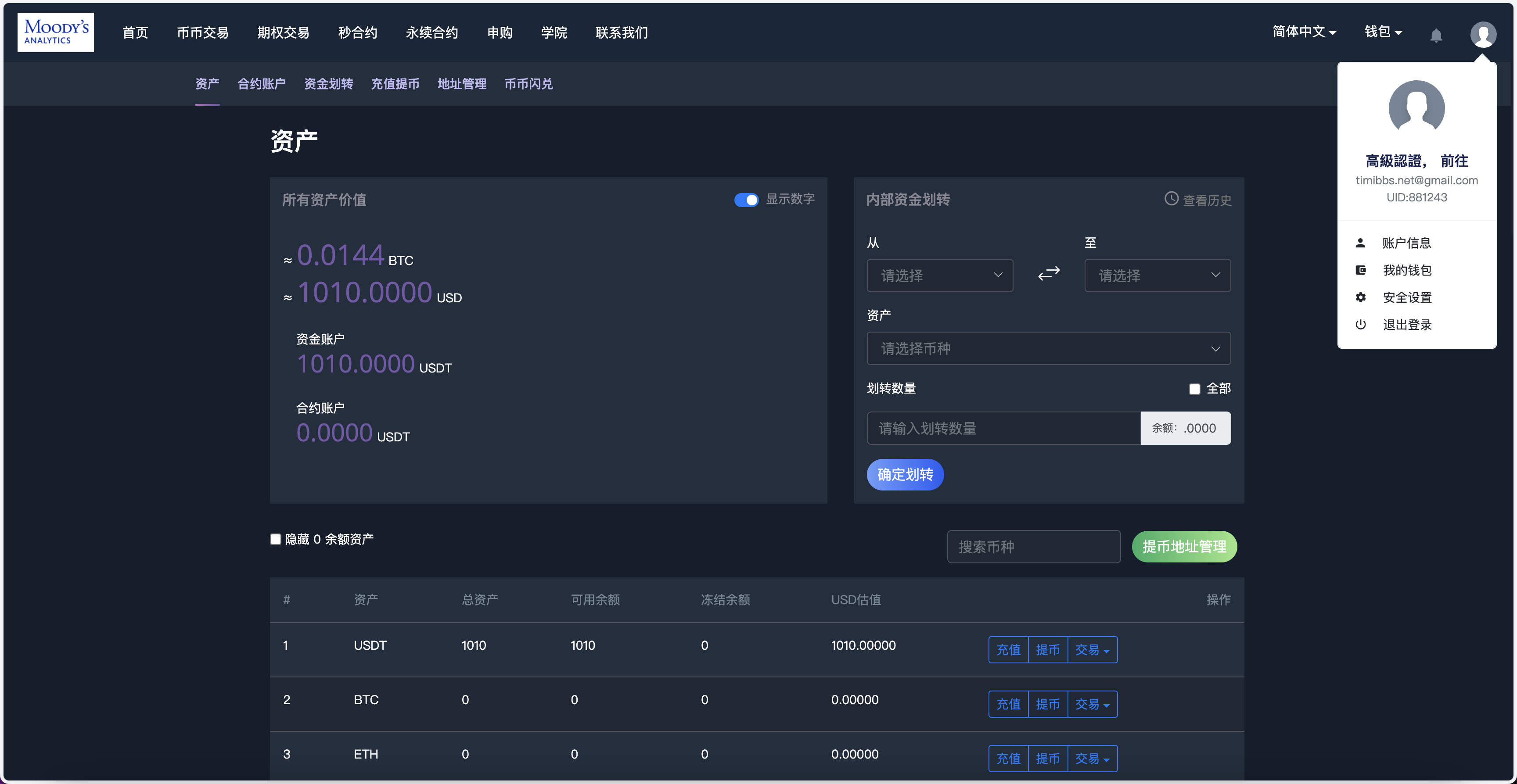
Task: Switch to the 资金划转 tab
Action: [x=329, y=84]
